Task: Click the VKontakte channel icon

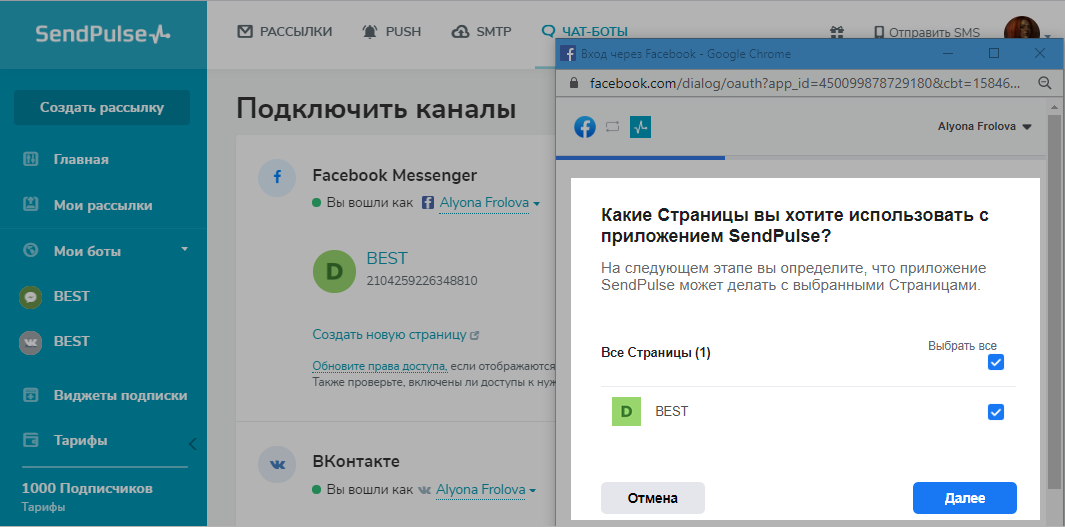Action: pyautogui.click(x=277, y=464)
